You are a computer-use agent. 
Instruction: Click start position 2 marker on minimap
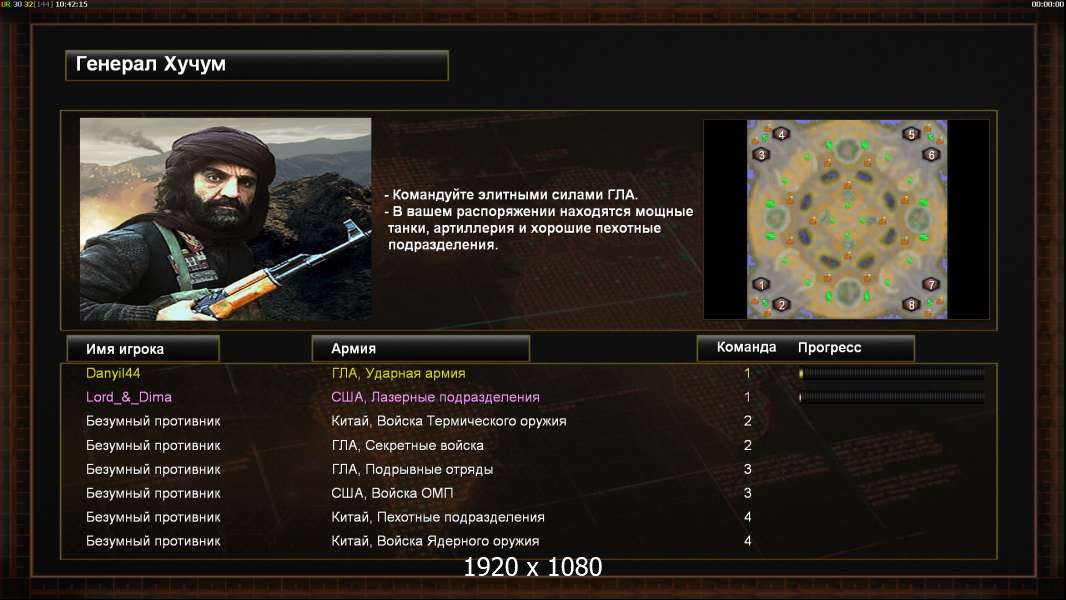click(781, 304)
